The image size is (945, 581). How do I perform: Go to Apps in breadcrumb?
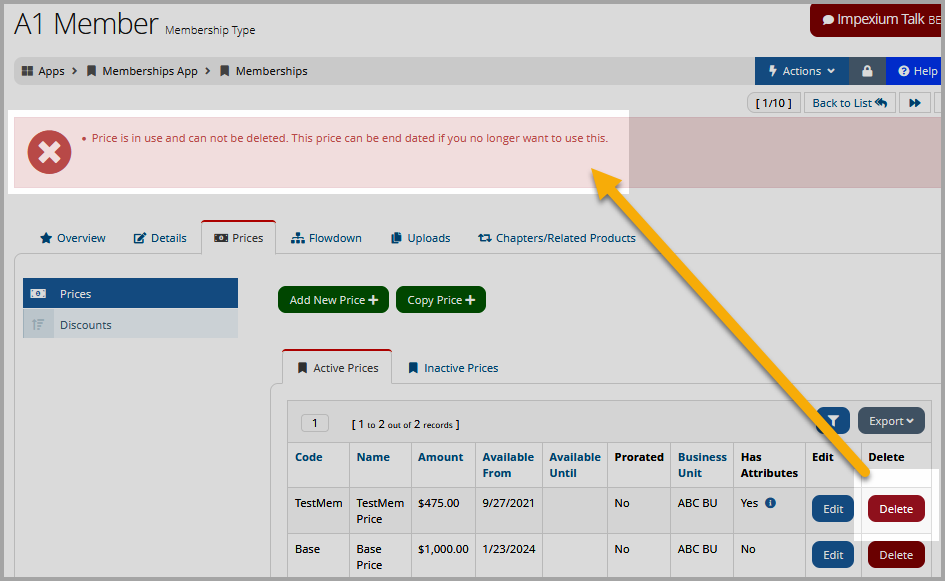[43, 71]
